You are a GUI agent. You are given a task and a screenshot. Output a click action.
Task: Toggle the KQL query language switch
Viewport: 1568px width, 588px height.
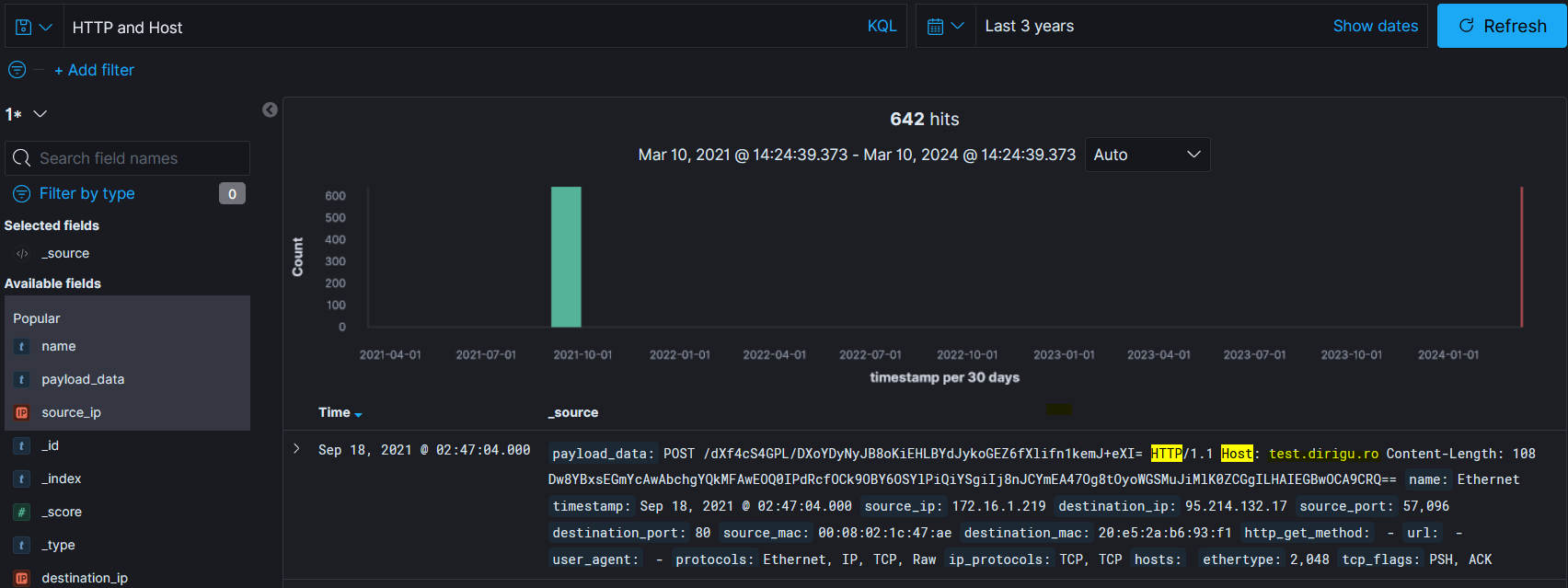pyautogui.click(x=881, y=27)
